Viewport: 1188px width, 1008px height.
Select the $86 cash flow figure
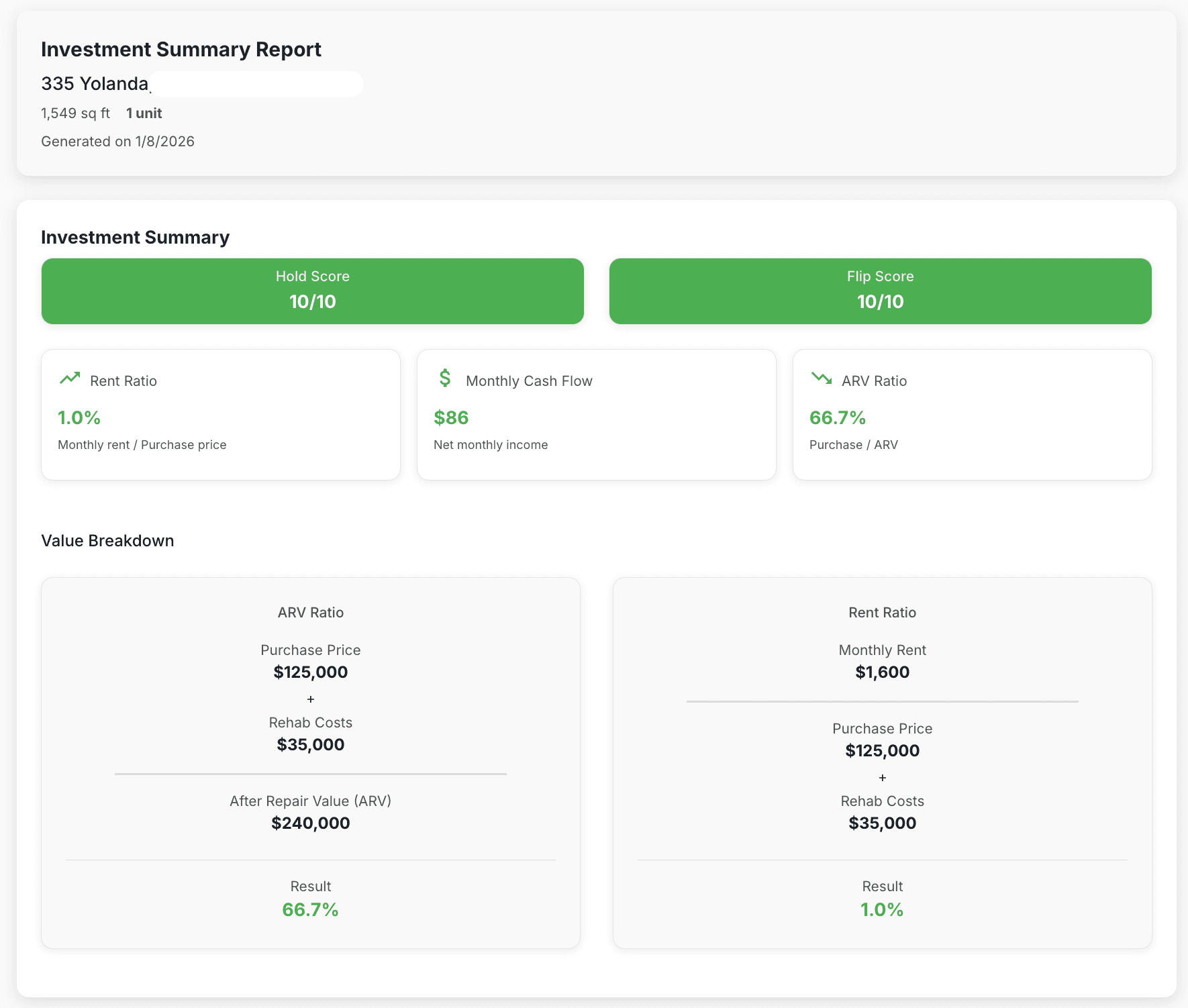(x=451, y=417)
